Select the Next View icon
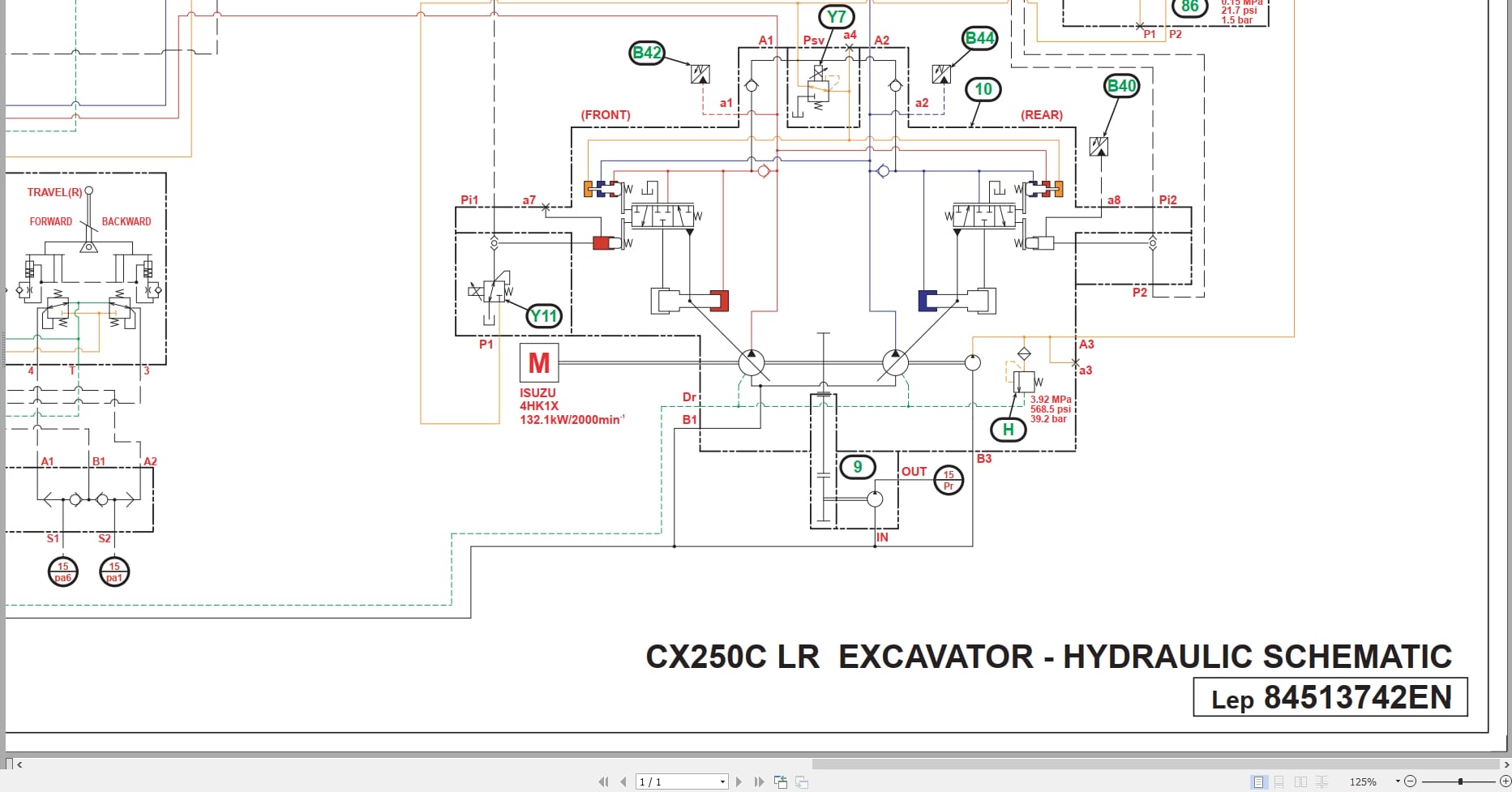Image resolution: width=1512 pixels, height=792 pixels. pyautogui.click(x=802, y=781)
